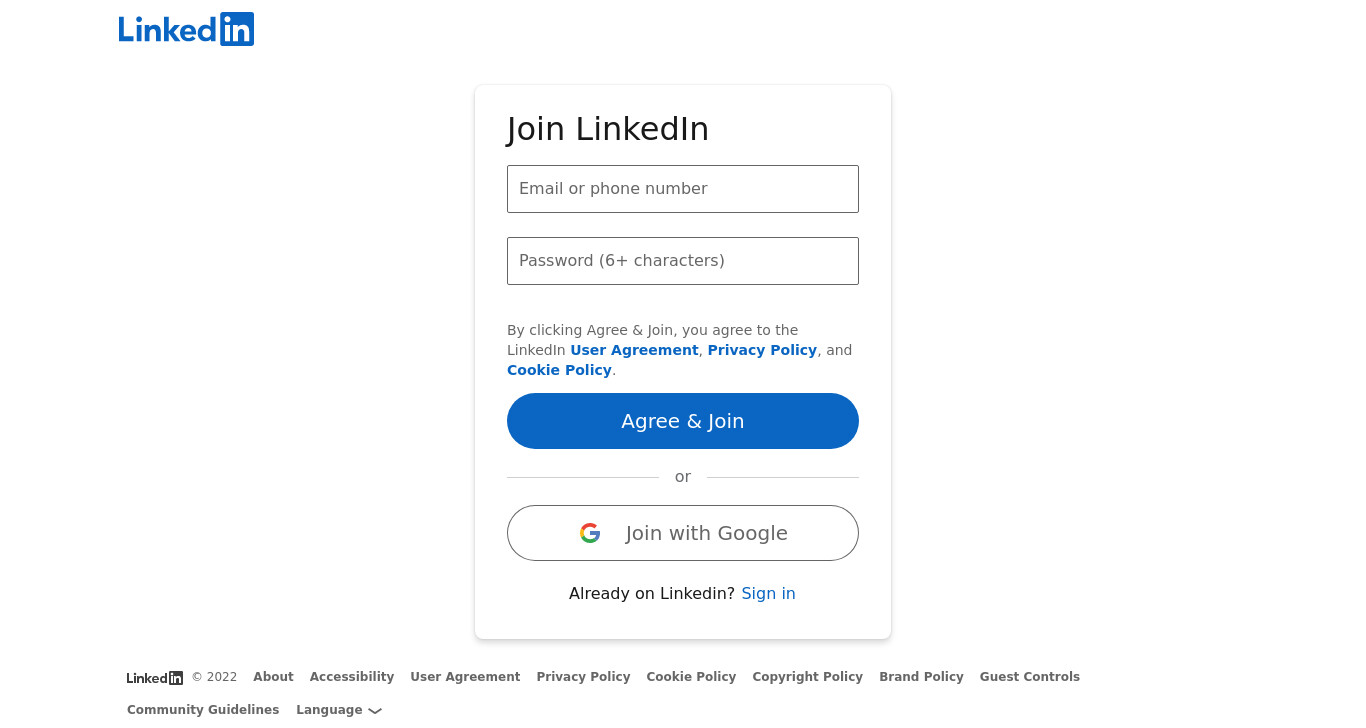The height and width of the screenshot is (728, 1366).
Task: Open User Agreement link in the form
Action: [634, 350]
